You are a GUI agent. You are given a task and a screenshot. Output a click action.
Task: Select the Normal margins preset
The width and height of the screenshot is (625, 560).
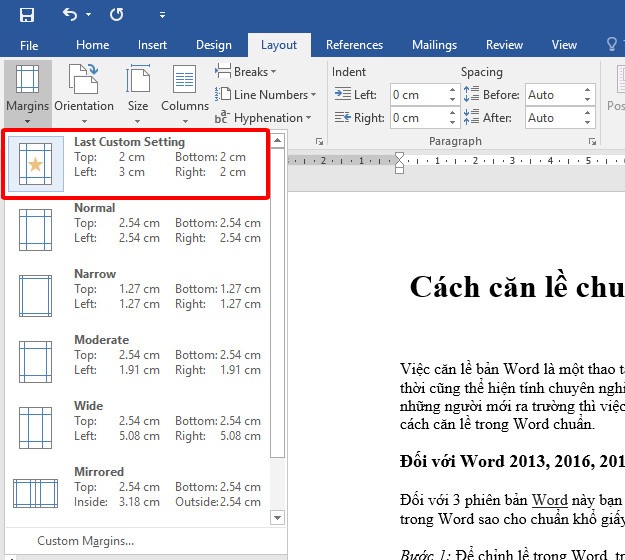click(x=140, y=224)
